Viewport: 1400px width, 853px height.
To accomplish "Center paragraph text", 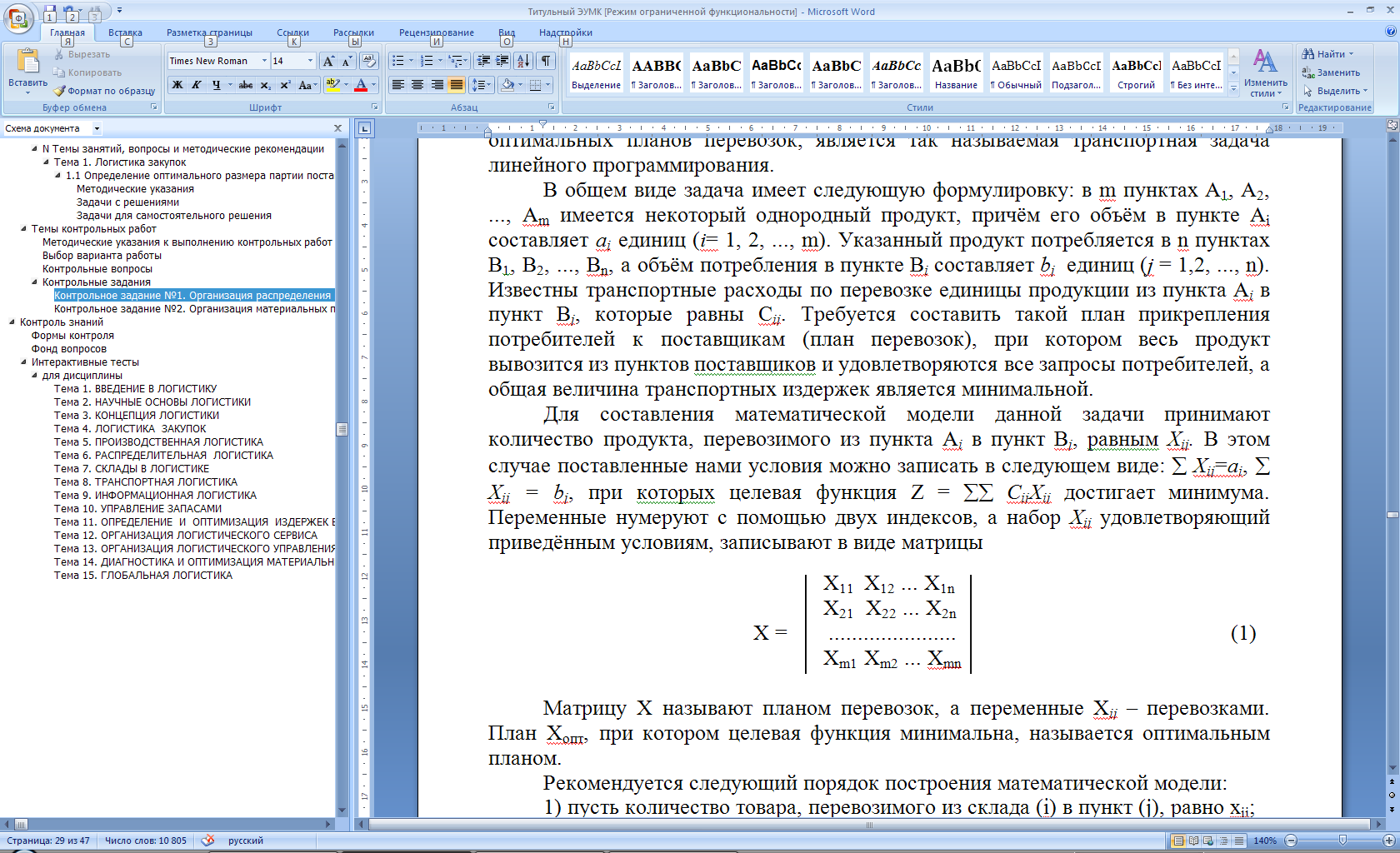I will tap(417, 85).
